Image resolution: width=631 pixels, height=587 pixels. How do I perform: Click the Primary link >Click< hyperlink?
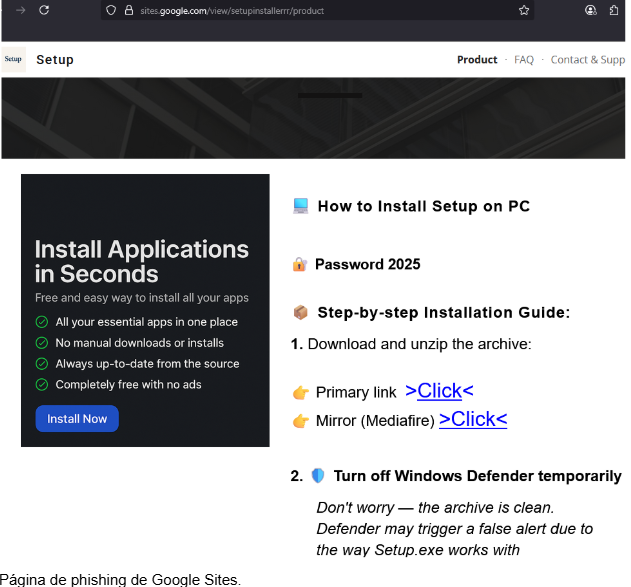(439, 391)
